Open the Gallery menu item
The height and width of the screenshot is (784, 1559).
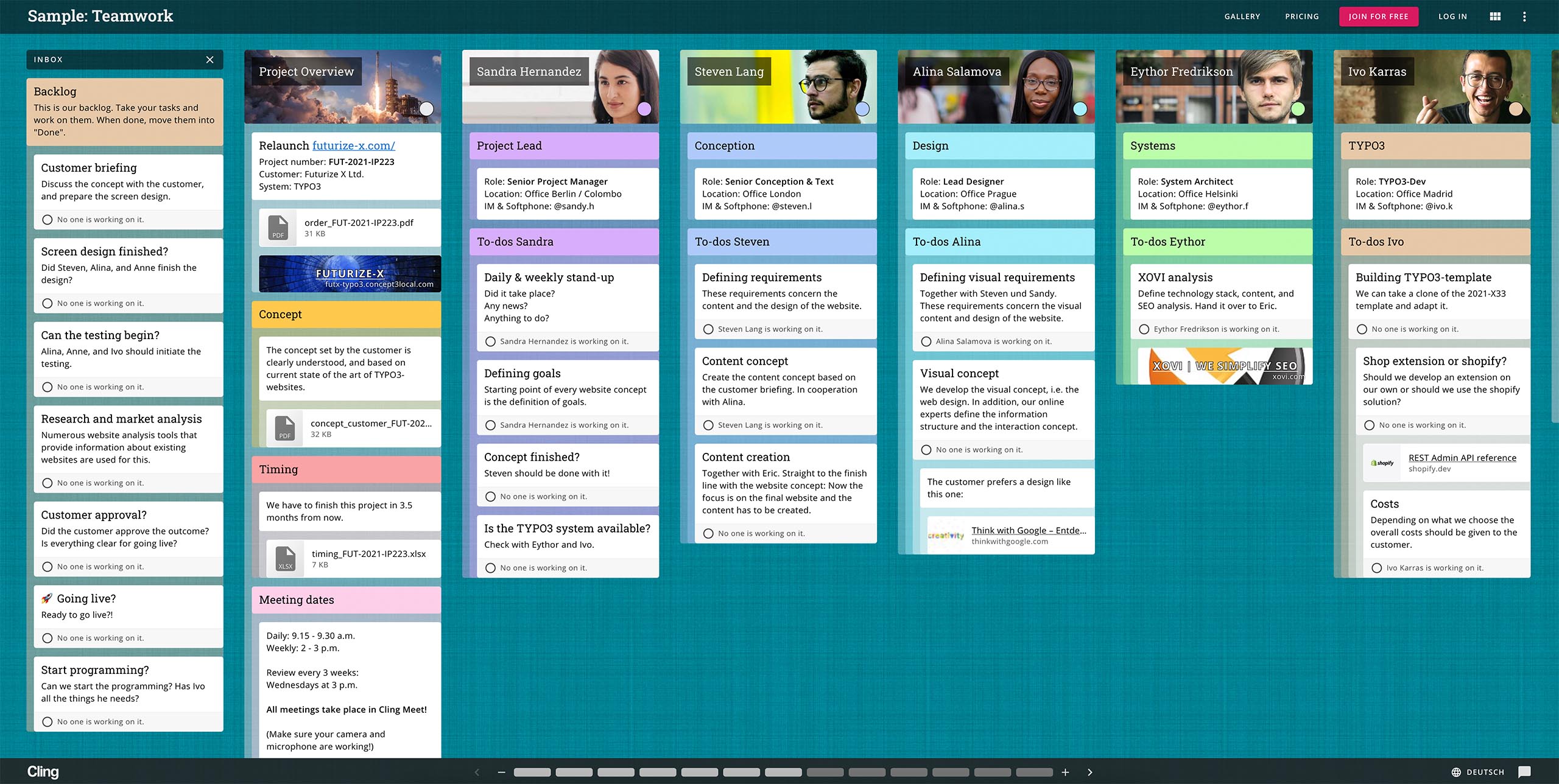tap(1242, 16)
